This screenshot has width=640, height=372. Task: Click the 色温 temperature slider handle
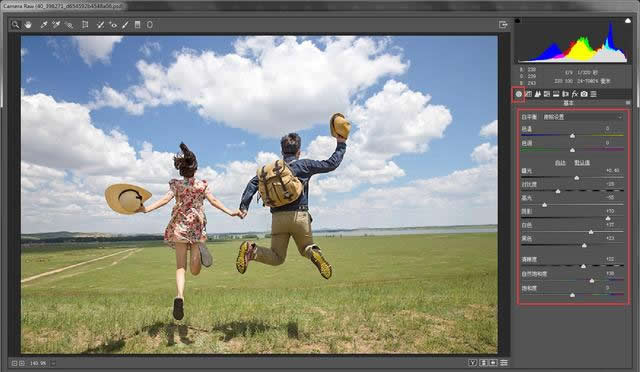572,136
